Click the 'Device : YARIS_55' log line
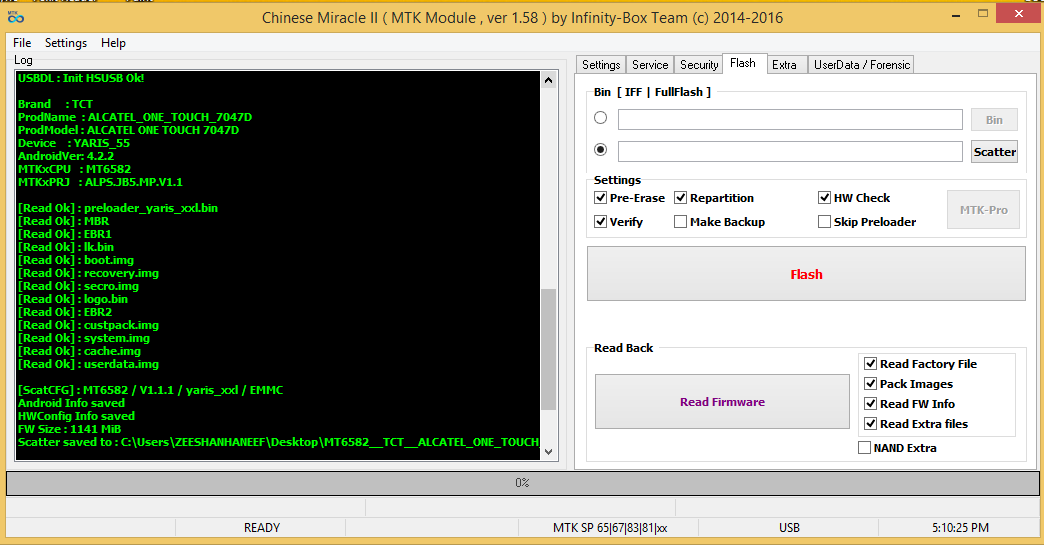The image size is (1044, 545). (74, 143)
